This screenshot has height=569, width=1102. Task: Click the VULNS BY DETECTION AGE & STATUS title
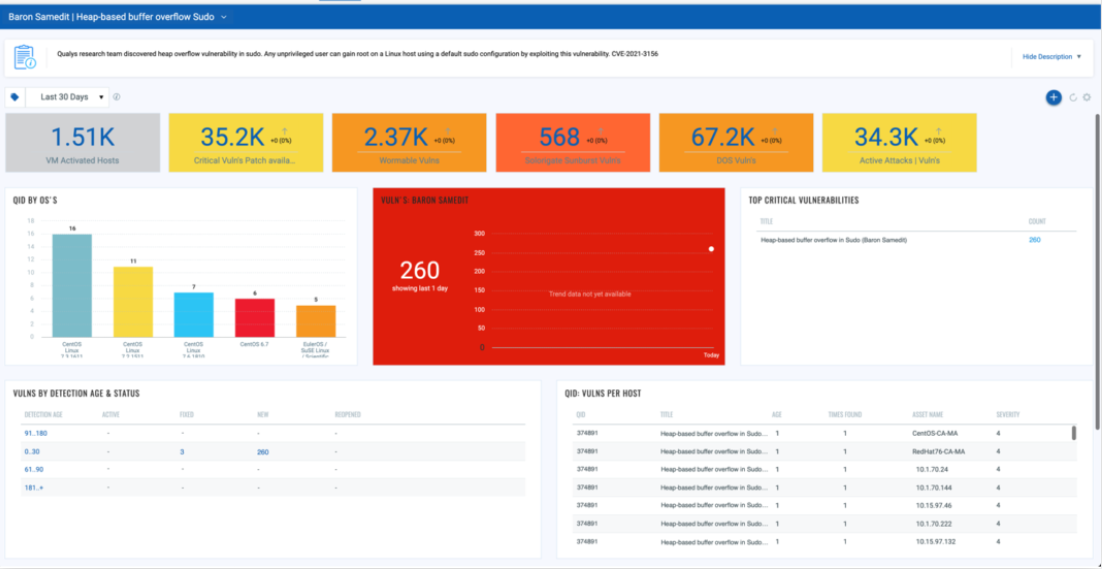(x=76, y=393)
